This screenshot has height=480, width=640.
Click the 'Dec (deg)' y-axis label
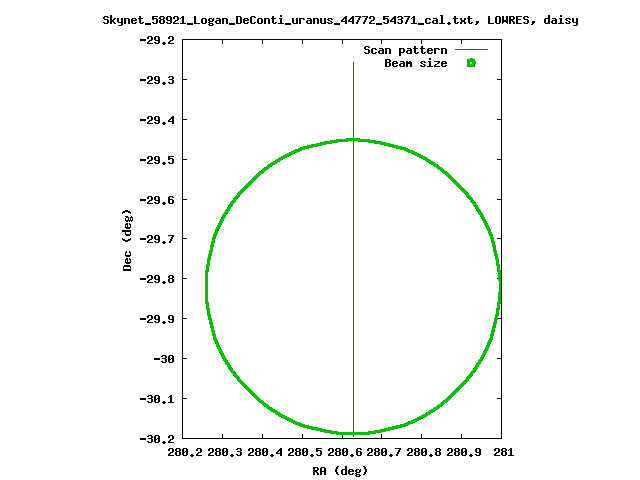tap(127, 240)
